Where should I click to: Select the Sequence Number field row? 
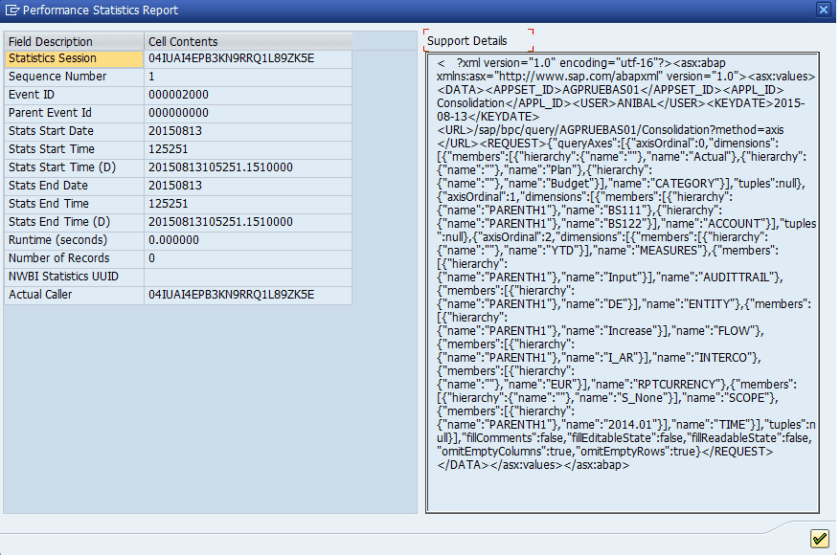(73, 77)
